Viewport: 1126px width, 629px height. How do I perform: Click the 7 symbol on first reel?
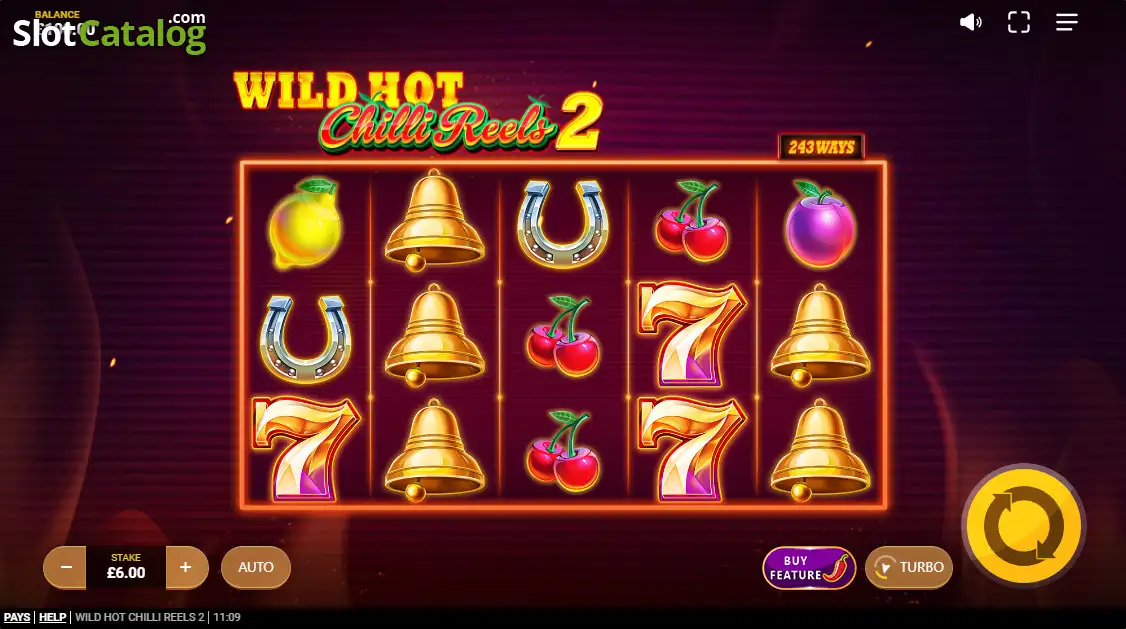[306, 449]
